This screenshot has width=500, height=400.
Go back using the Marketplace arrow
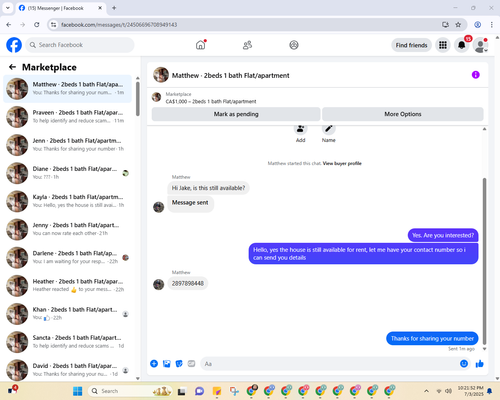point(12,67)
